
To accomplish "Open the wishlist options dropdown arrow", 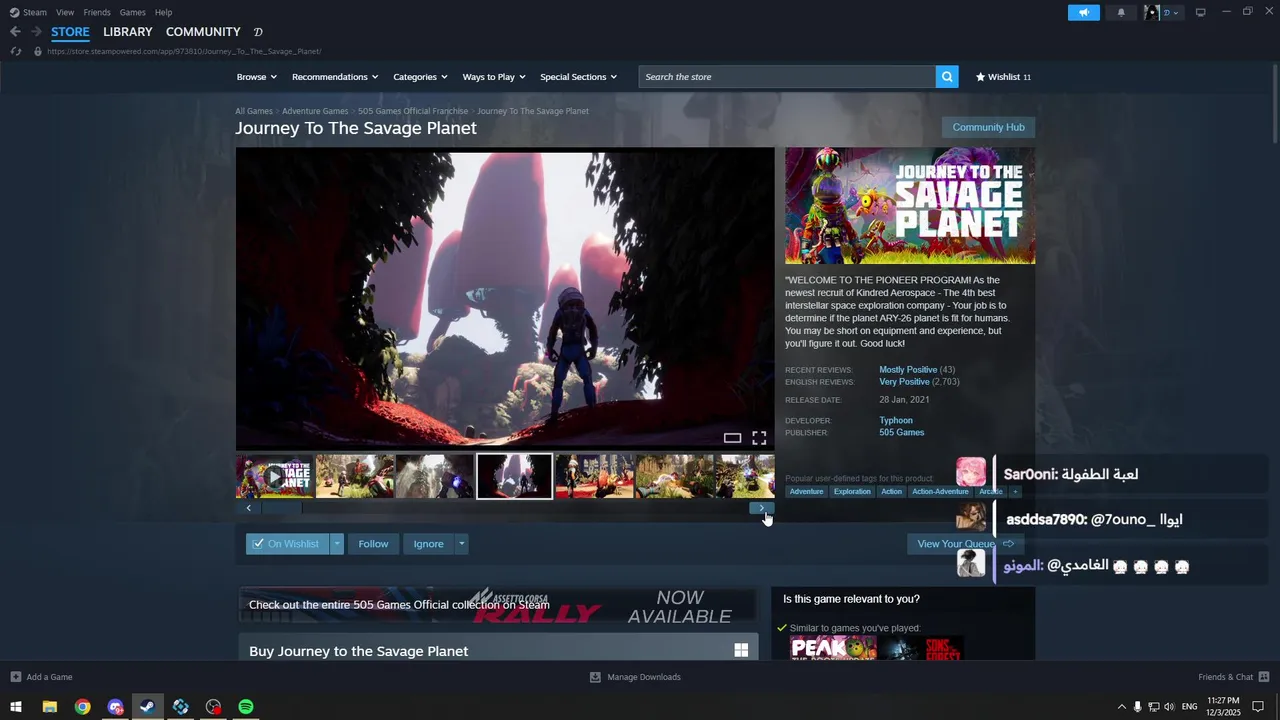I will [x=337, y=544].
